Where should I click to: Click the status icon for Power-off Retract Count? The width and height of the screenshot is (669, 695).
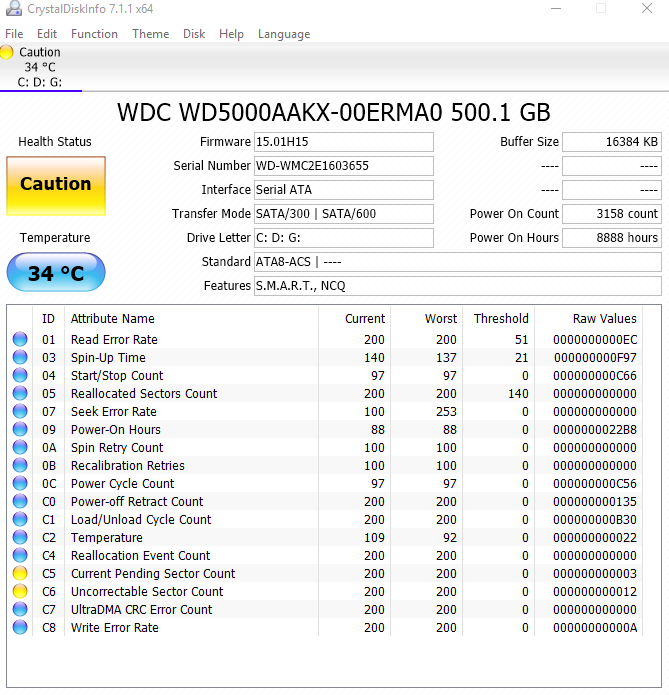(x=20, y=501)
